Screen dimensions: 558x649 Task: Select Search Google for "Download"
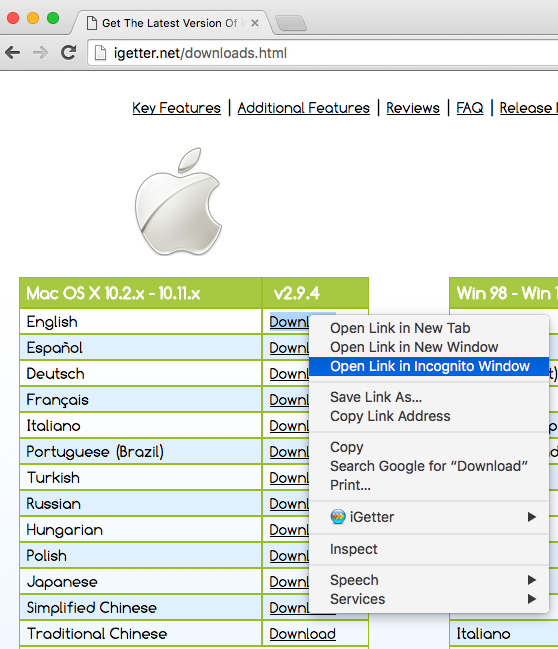(429, 466)
